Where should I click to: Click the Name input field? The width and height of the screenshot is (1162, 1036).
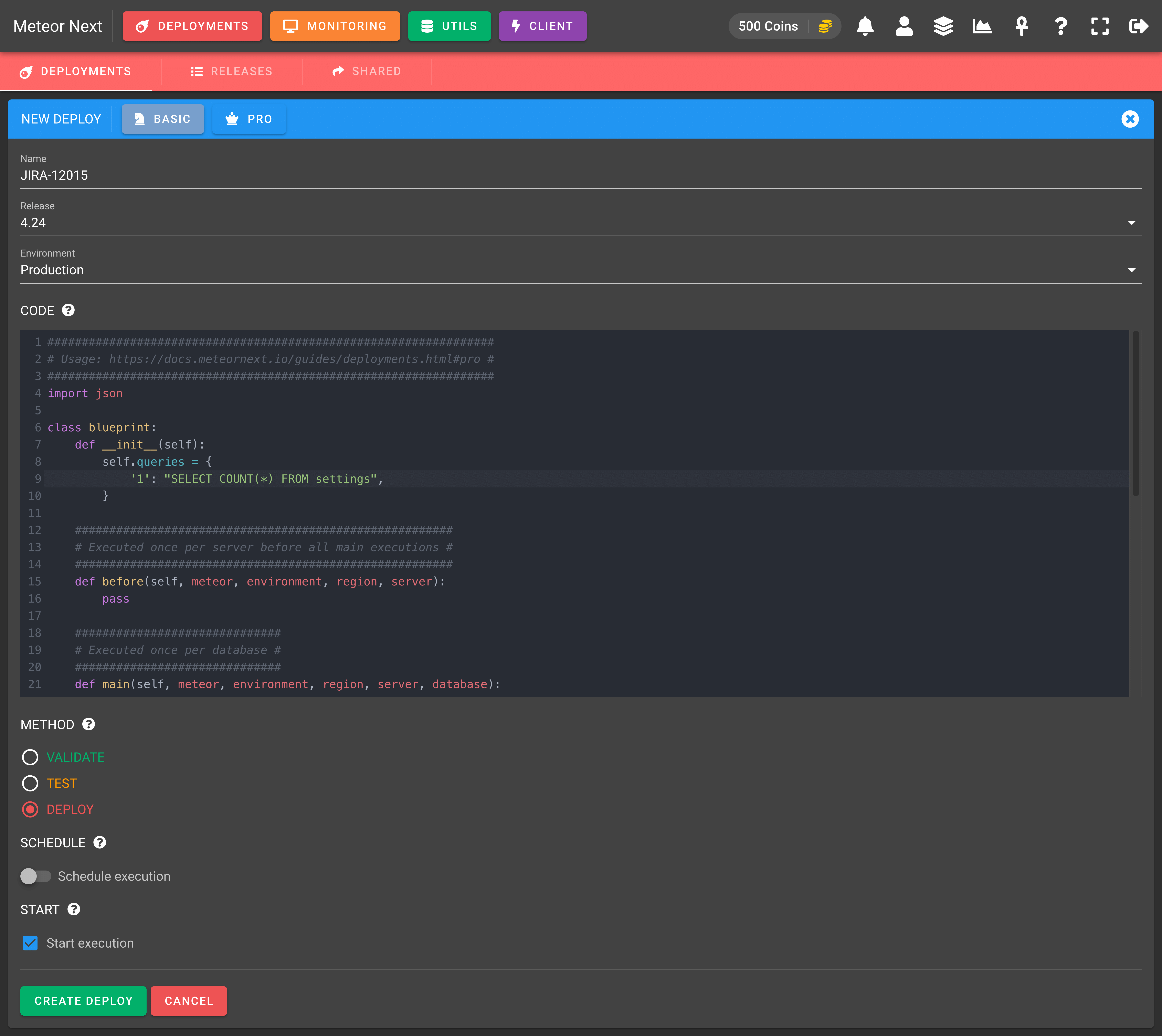[x=581, y=175]
